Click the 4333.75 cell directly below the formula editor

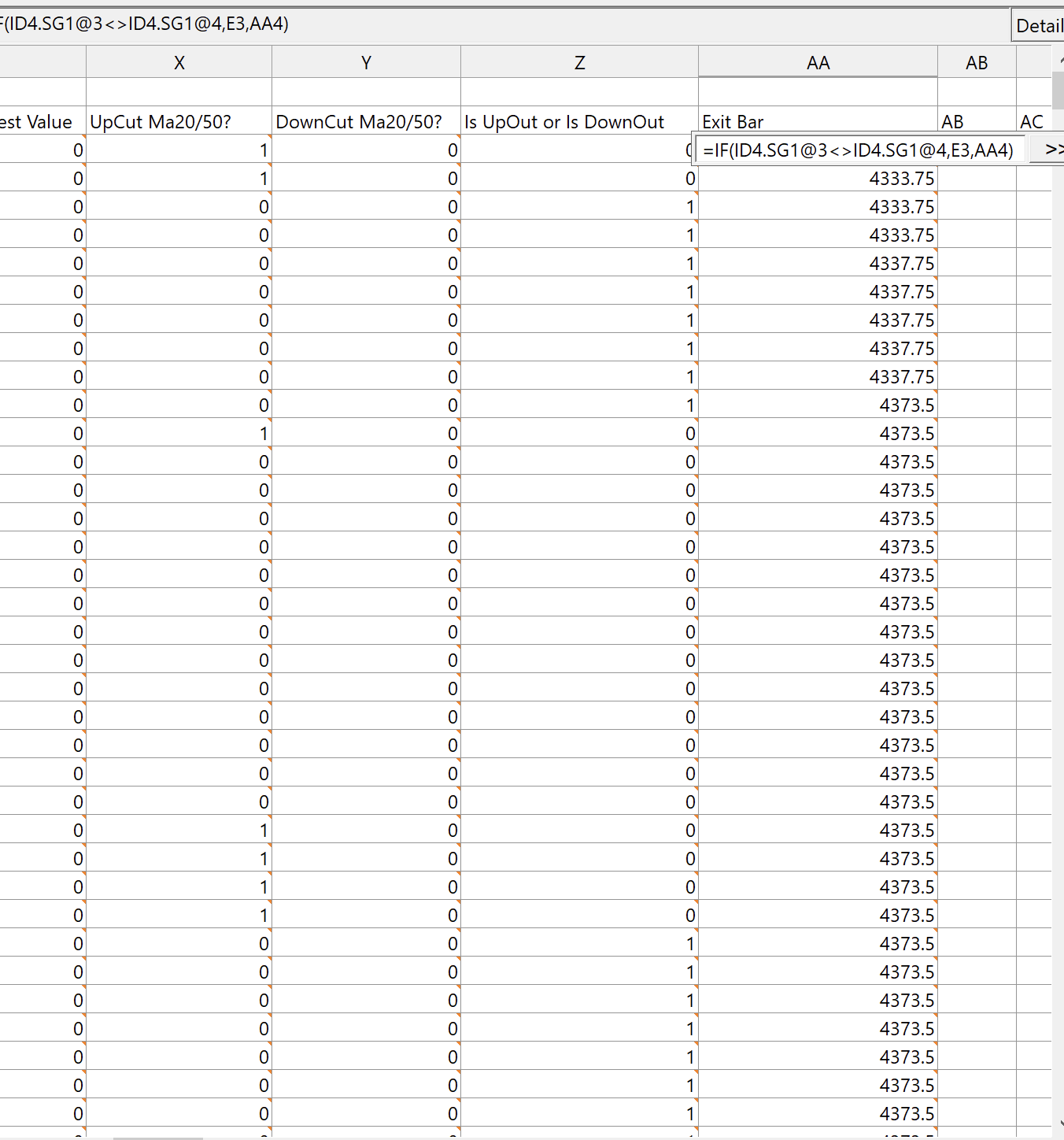click(818, 178)
